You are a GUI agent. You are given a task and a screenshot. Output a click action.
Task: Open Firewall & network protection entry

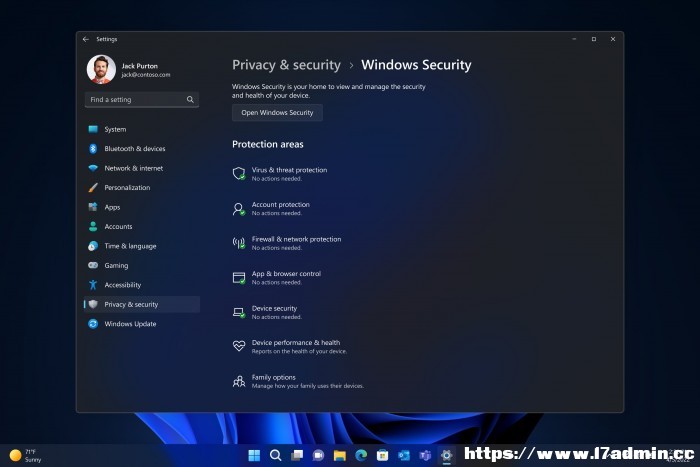[x=287, y=243]
